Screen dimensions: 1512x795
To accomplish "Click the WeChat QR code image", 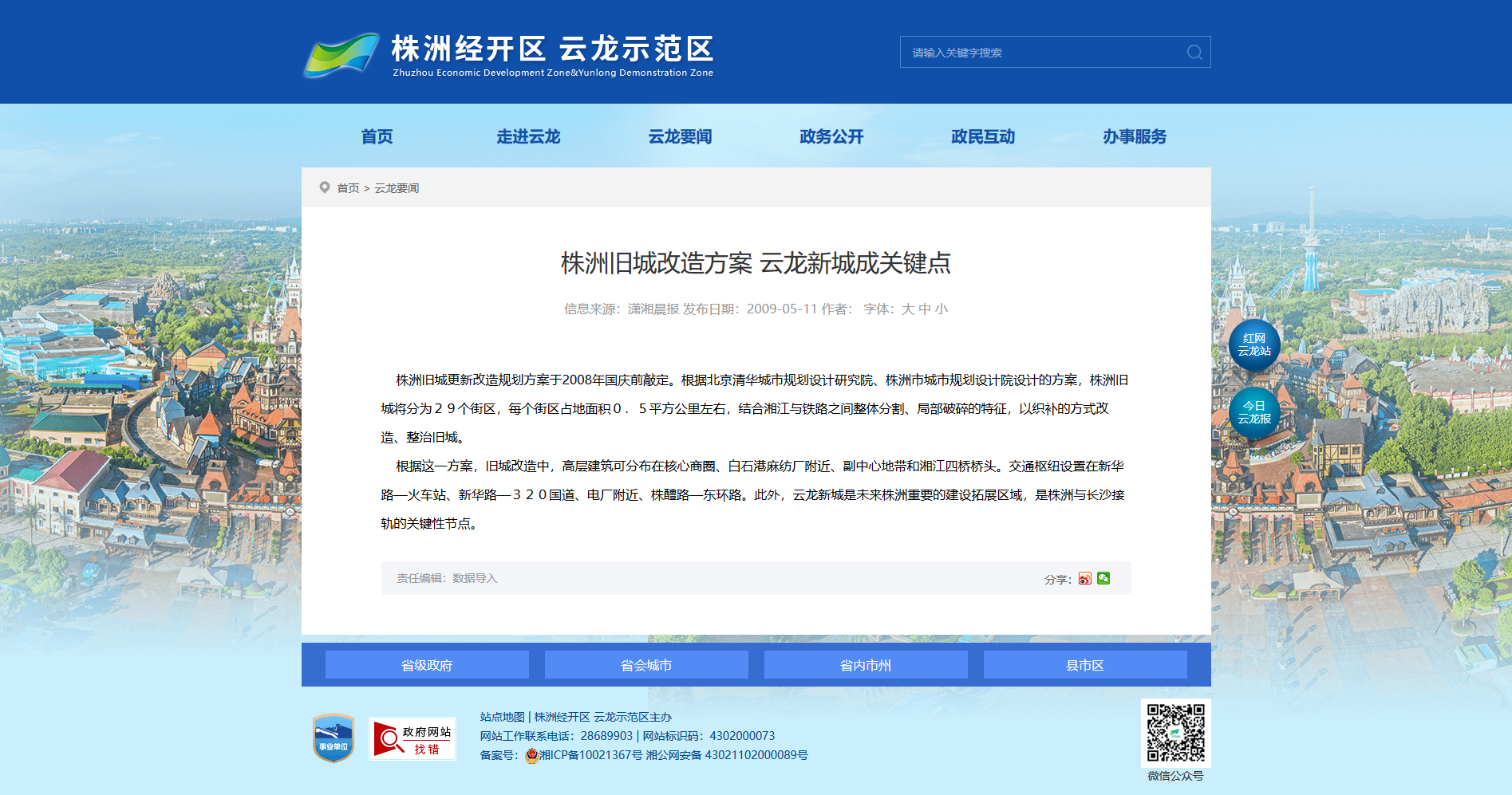I will click(x=1175, y=733).
